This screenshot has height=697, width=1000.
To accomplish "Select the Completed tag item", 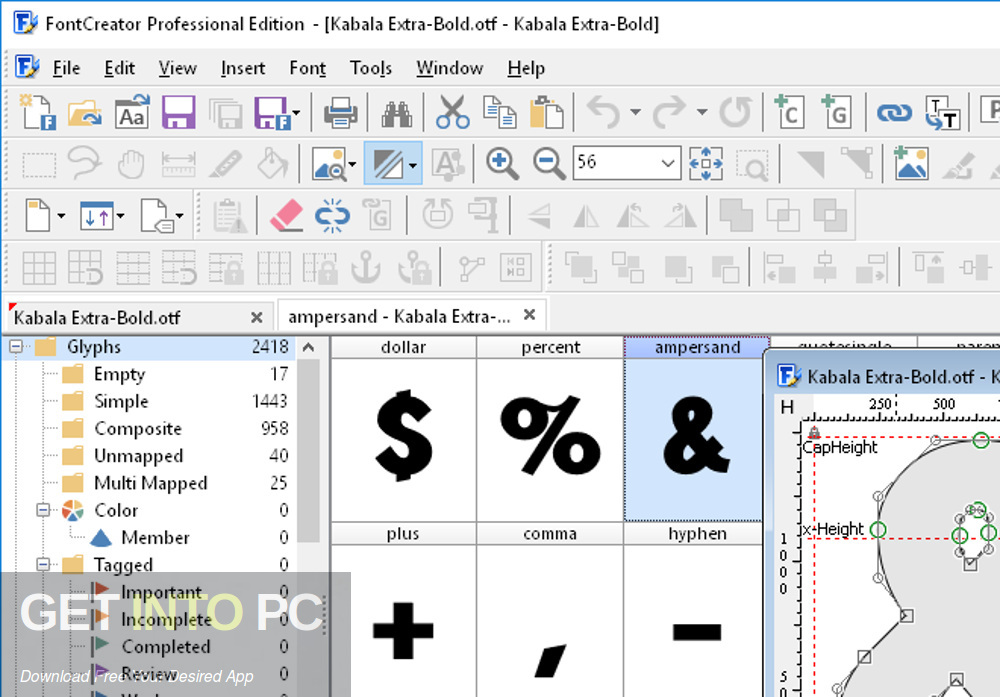I will pyautogui.click(x=166, y=647).
